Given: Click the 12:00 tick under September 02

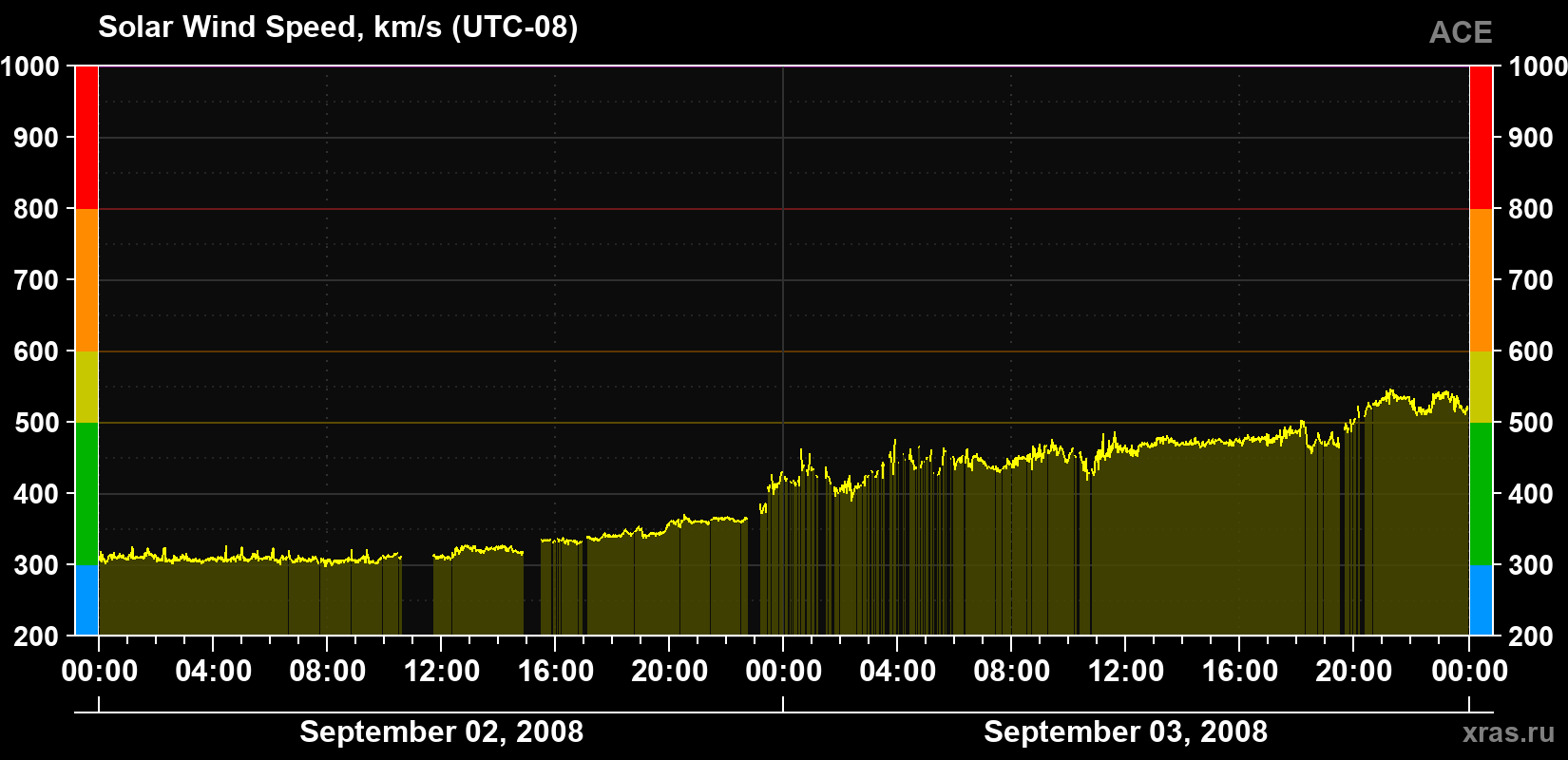Looking at the screenshot, I should coord(441,671).
